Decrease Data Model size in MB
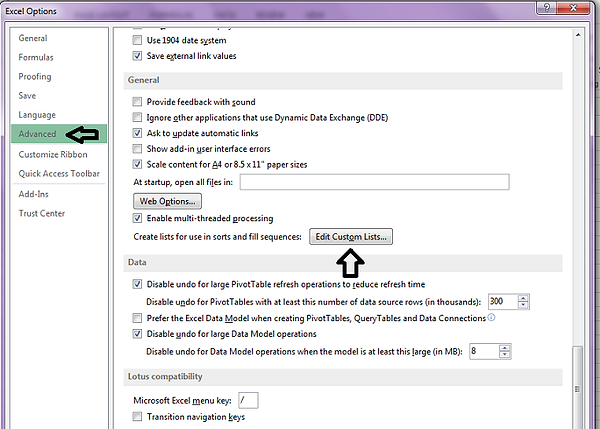Screen dimensions: 600x429 (x=505, y=355)
